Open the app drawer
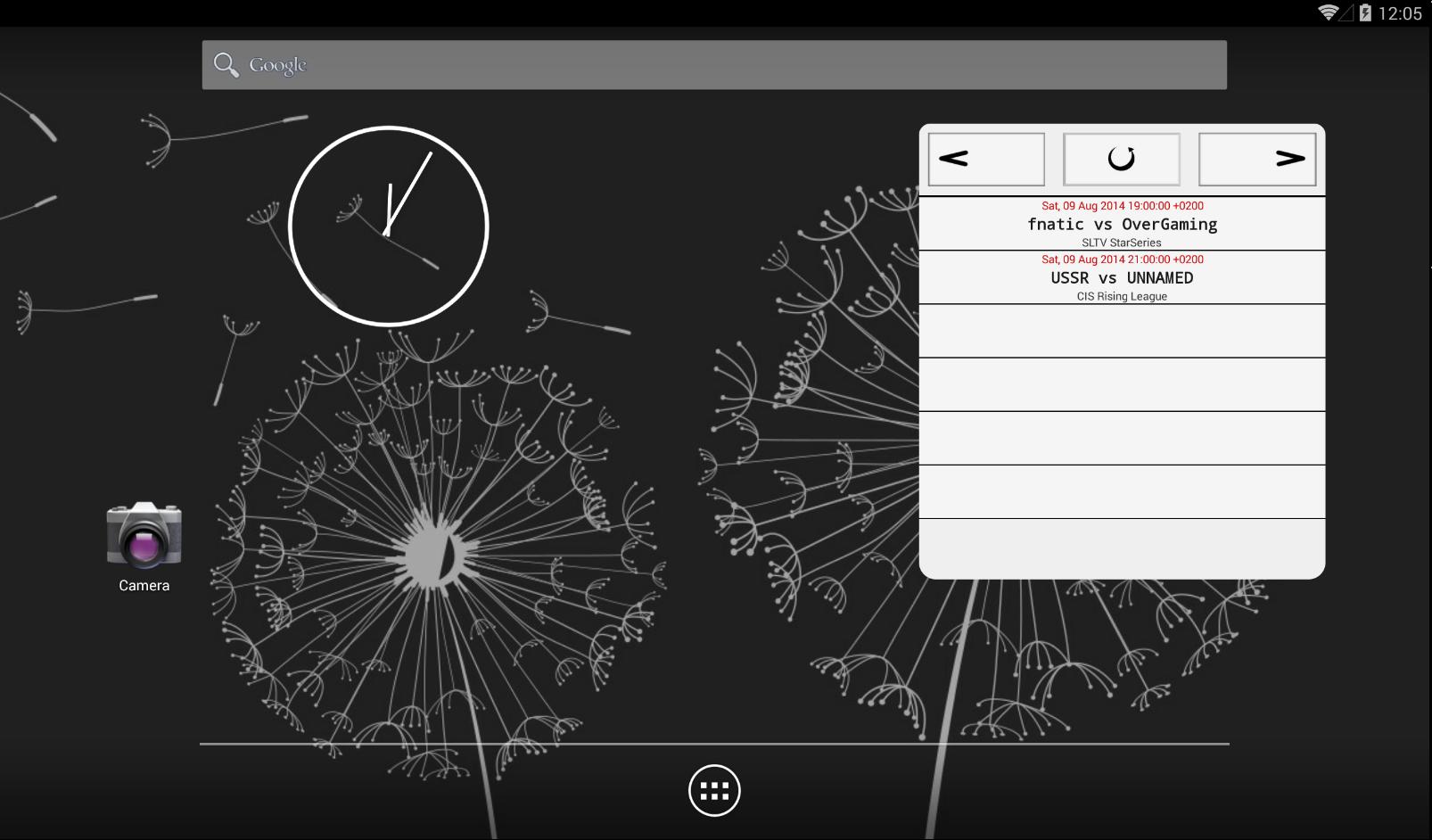The height and width of the screenshot is (840, 1432). coord(714,790)
